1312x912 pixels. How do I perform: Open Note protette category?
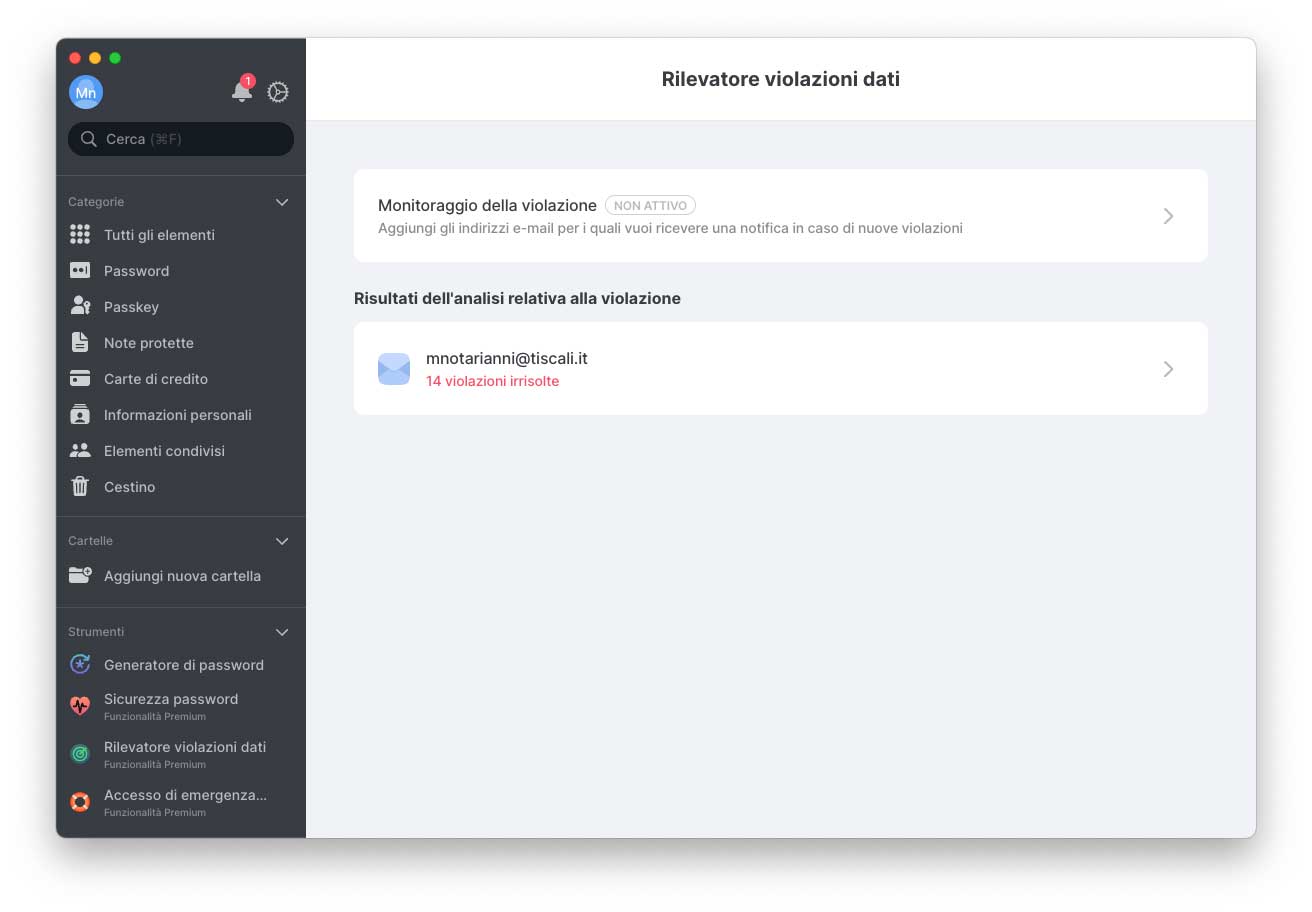149,343
